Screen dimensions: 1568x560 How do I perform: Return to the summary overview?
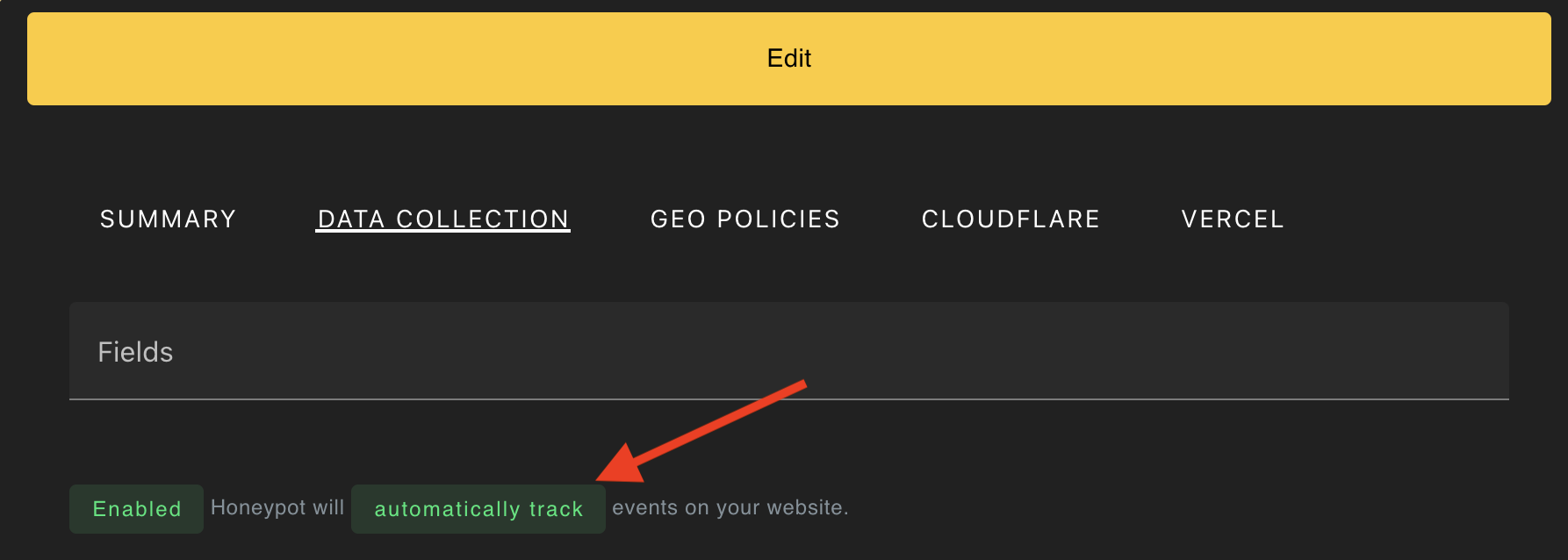click(168, 219)
